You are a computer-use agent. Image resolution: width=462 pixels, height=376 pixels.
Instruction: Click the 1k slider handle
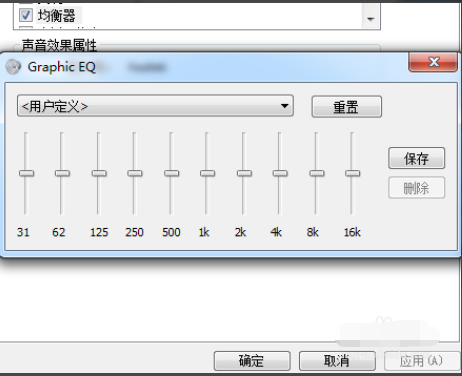tap(207, 173)
